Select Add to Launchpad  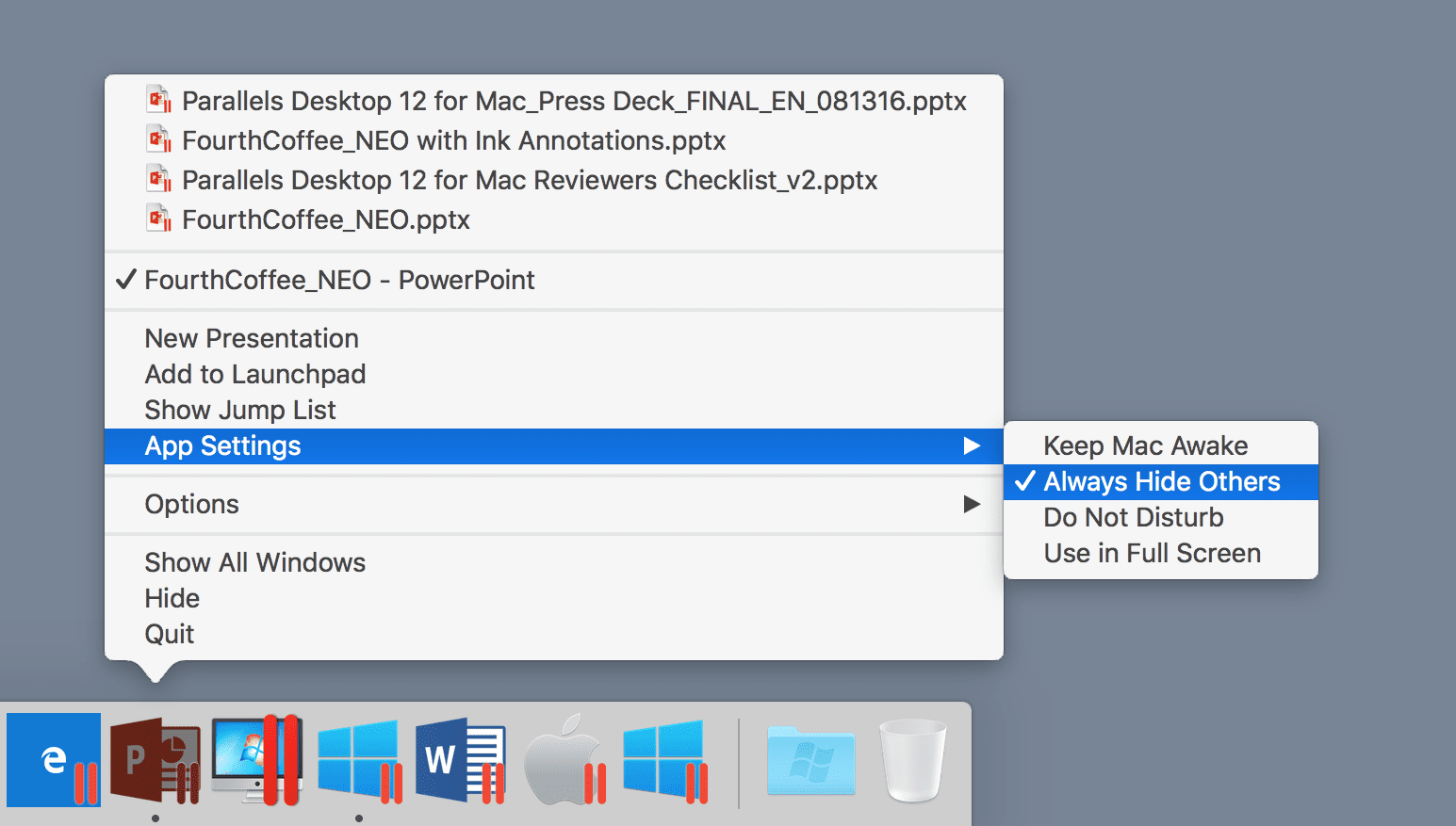554,374
